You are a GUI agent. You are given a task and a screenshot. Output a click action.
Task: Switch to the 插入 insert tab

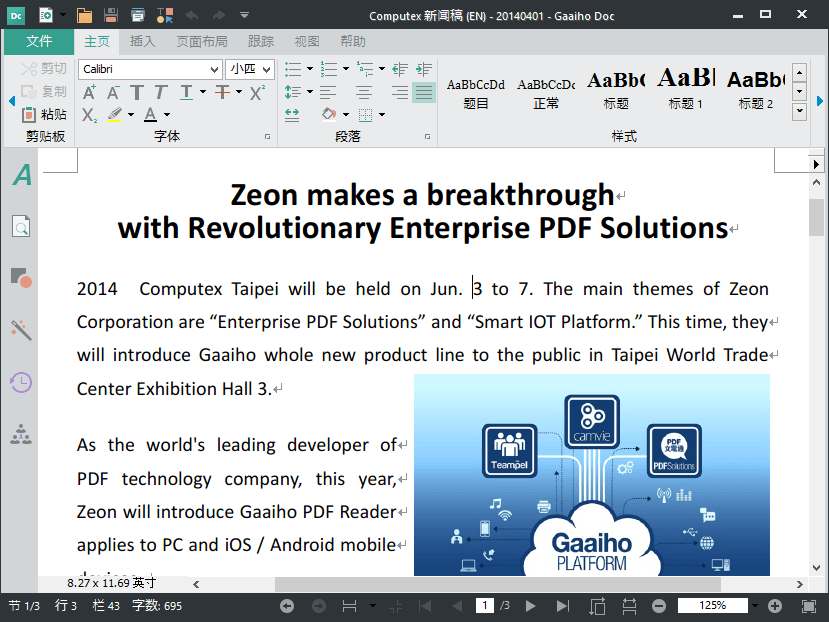[143, 41]
